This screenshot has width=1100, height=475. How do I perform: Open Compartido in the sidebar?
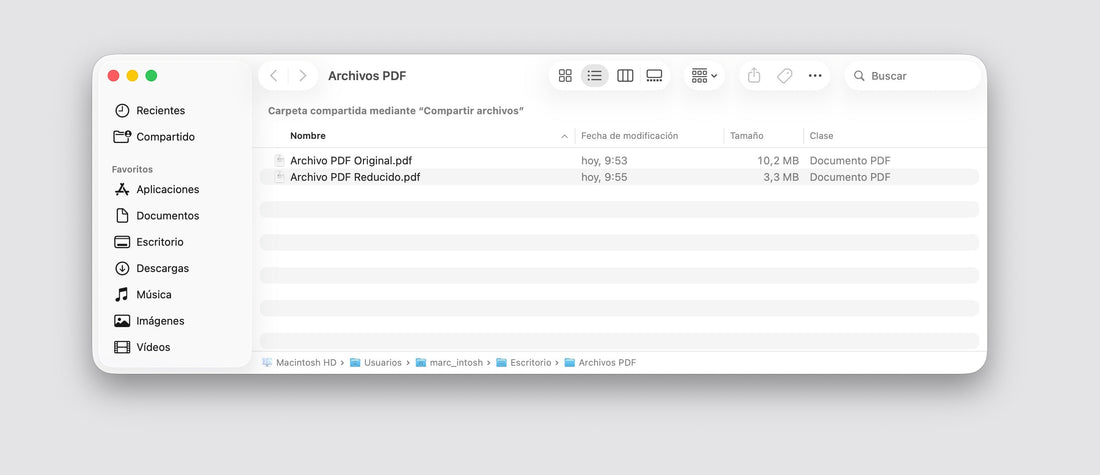click(166, 137)
